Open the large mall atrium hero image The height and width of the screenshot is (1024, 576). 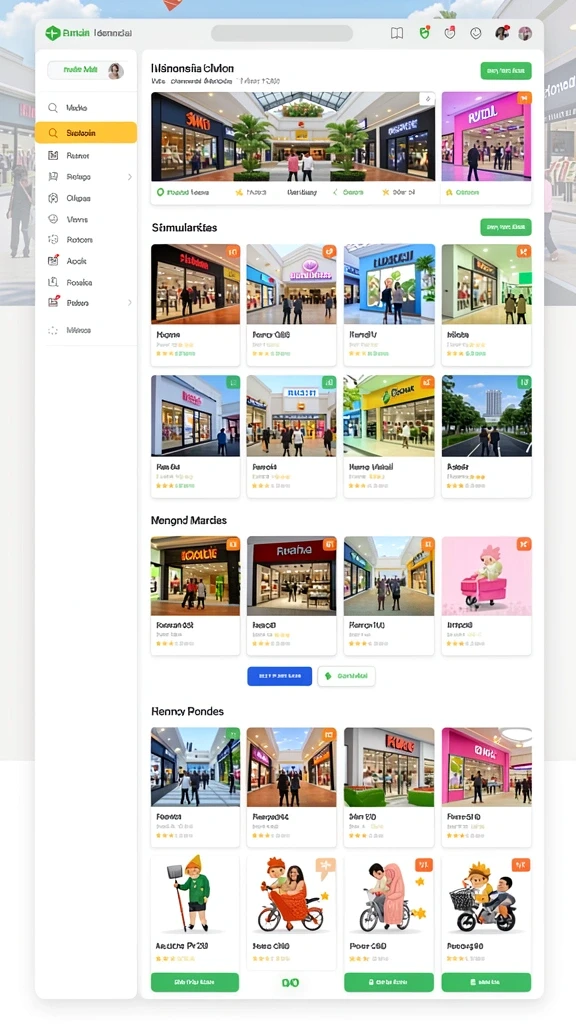[x=293, y=136]
